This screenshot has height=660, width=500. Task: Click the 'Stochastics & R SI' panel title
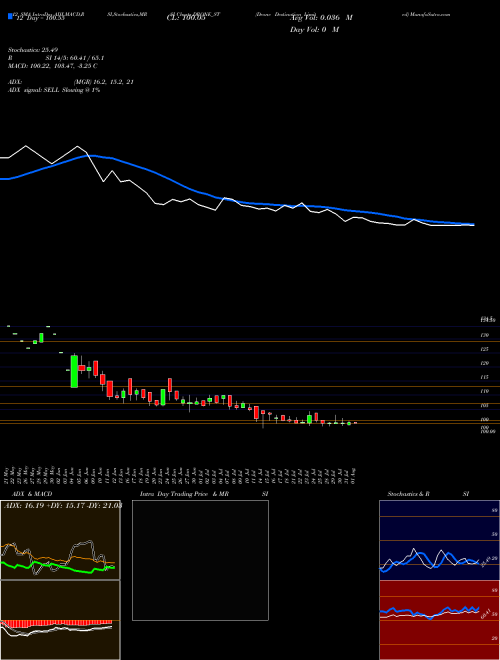(x=428, y=494)
